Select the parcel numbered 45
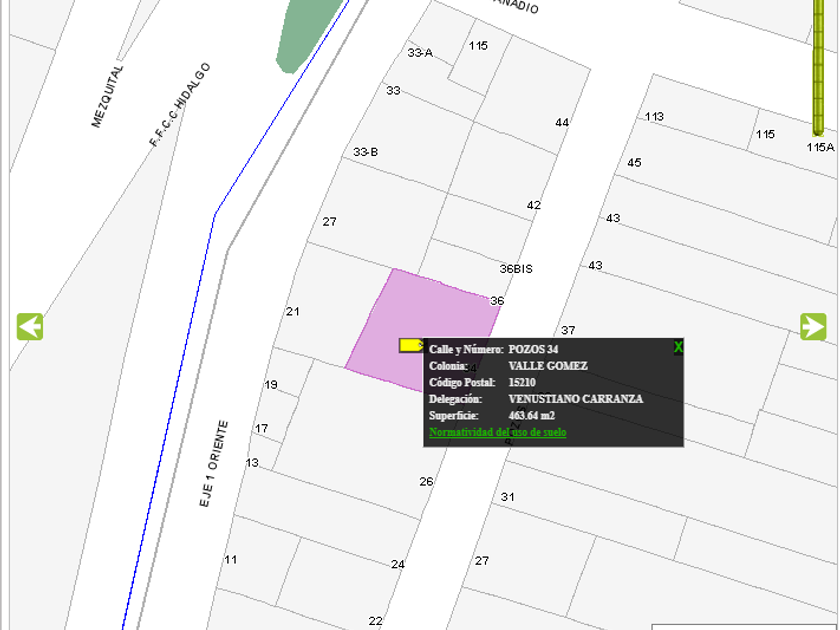The height and width of the screenshot is (630, 840). pos(634,163)
